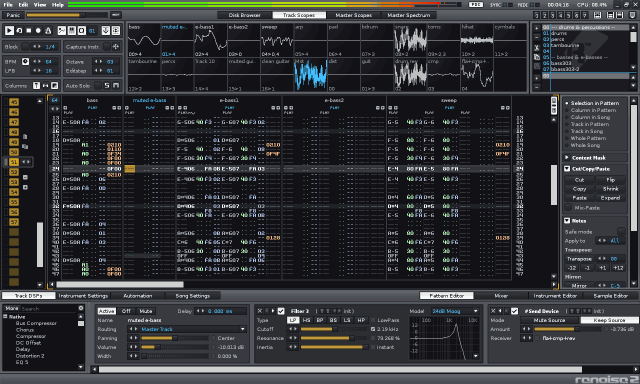Add instrument with upper plus button
Image resolution: width=640 pixels, height=384 pixels.
point(537,29)
